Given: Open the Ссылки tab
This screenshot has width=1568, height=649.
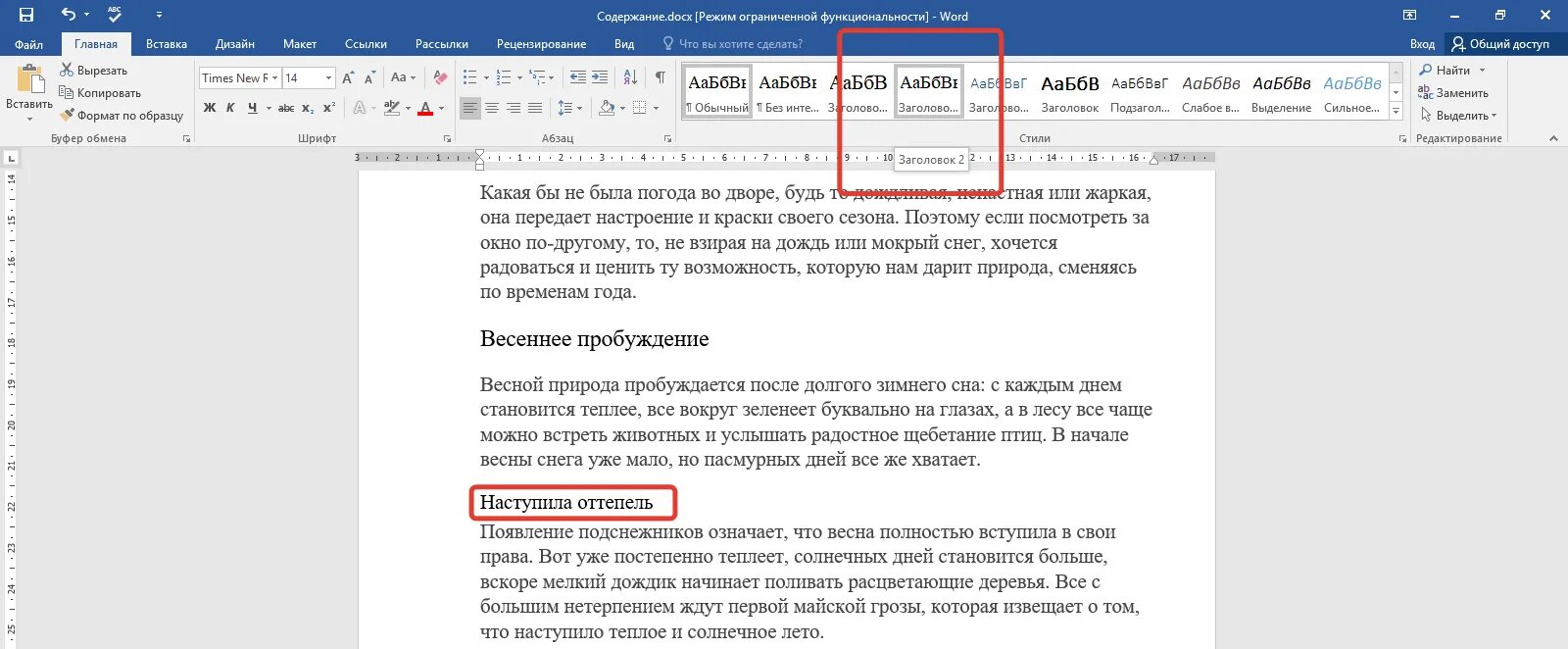Looking at the screenshot, I should tap(366, 44).
